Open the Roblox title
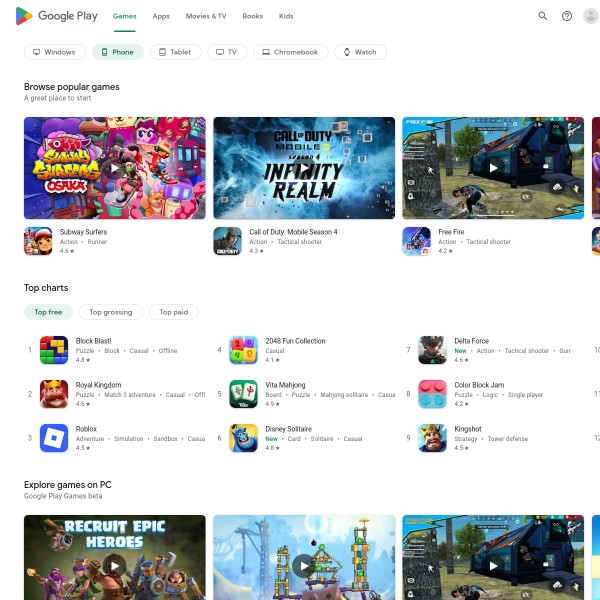Screen dimensions: 600x600 (86, 429)
